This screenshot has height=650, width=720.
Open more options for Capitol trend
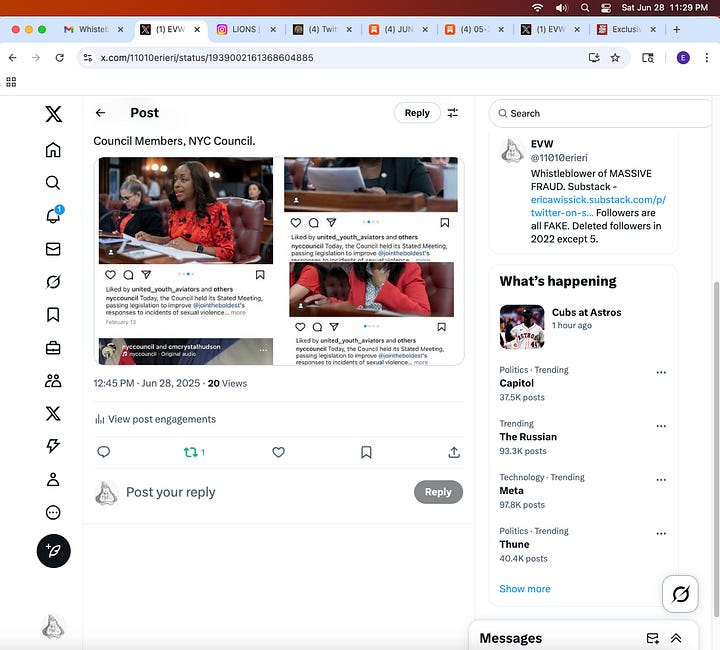click(661, 372)
